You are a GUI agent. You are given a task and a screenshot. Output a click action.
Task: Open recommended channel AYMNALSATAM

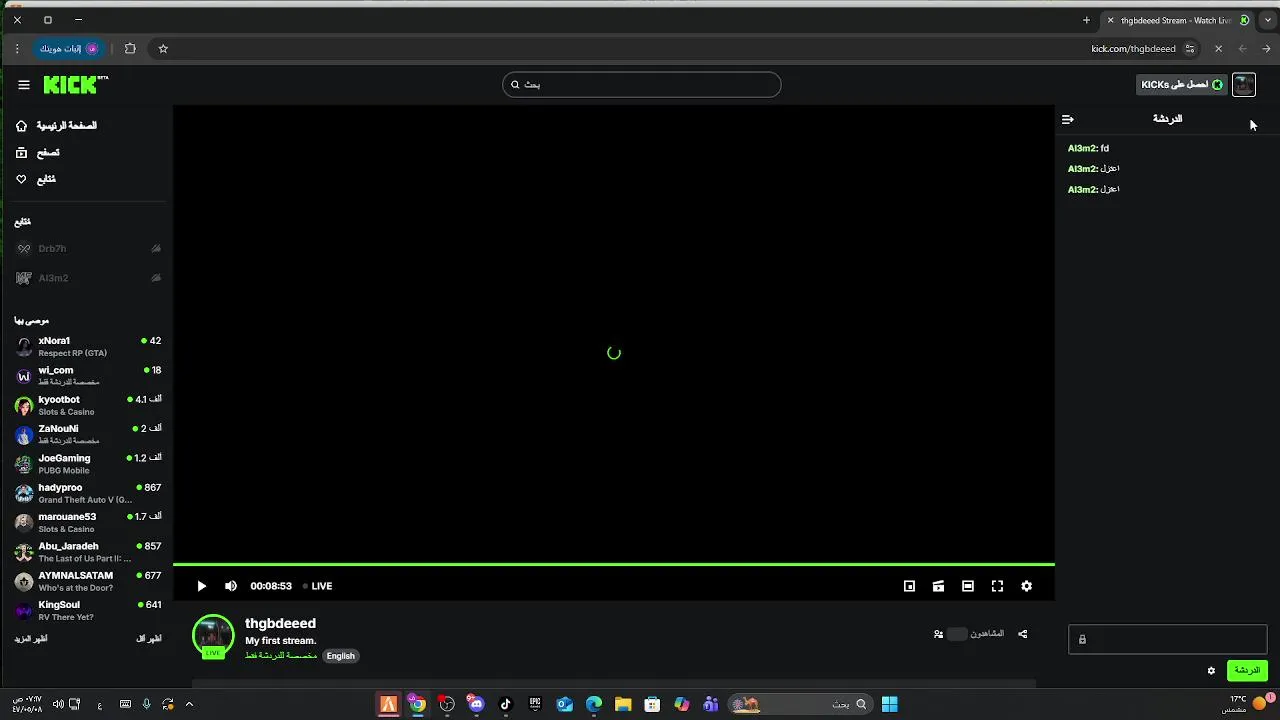[x=88, y=581]
